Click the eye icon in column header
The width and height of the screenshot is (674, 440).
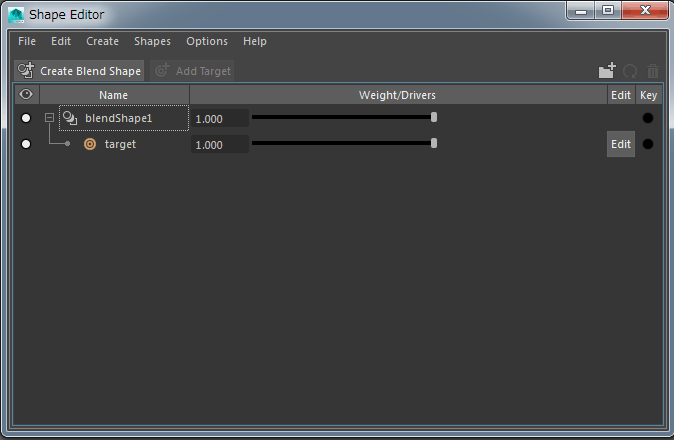pos(26,95)
